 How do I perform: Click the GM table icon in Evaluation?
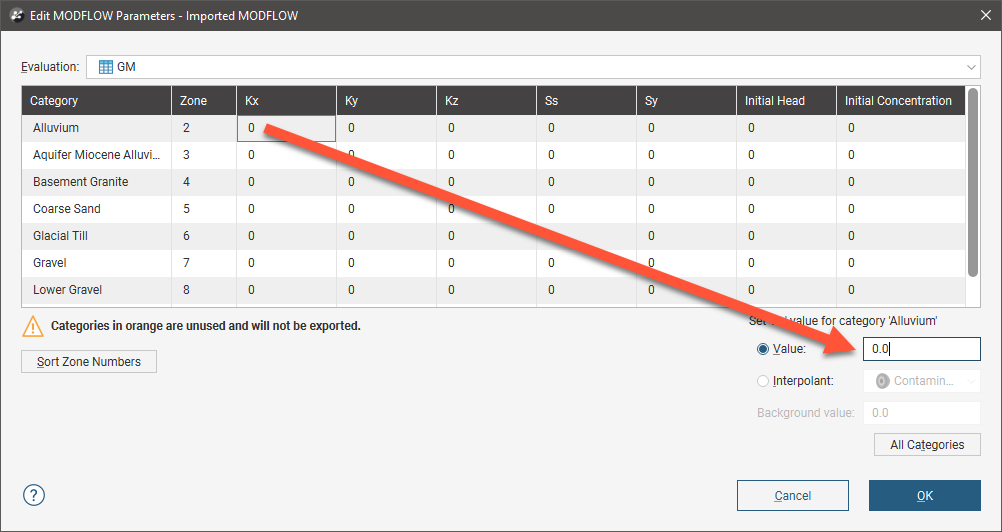point(105,67)
